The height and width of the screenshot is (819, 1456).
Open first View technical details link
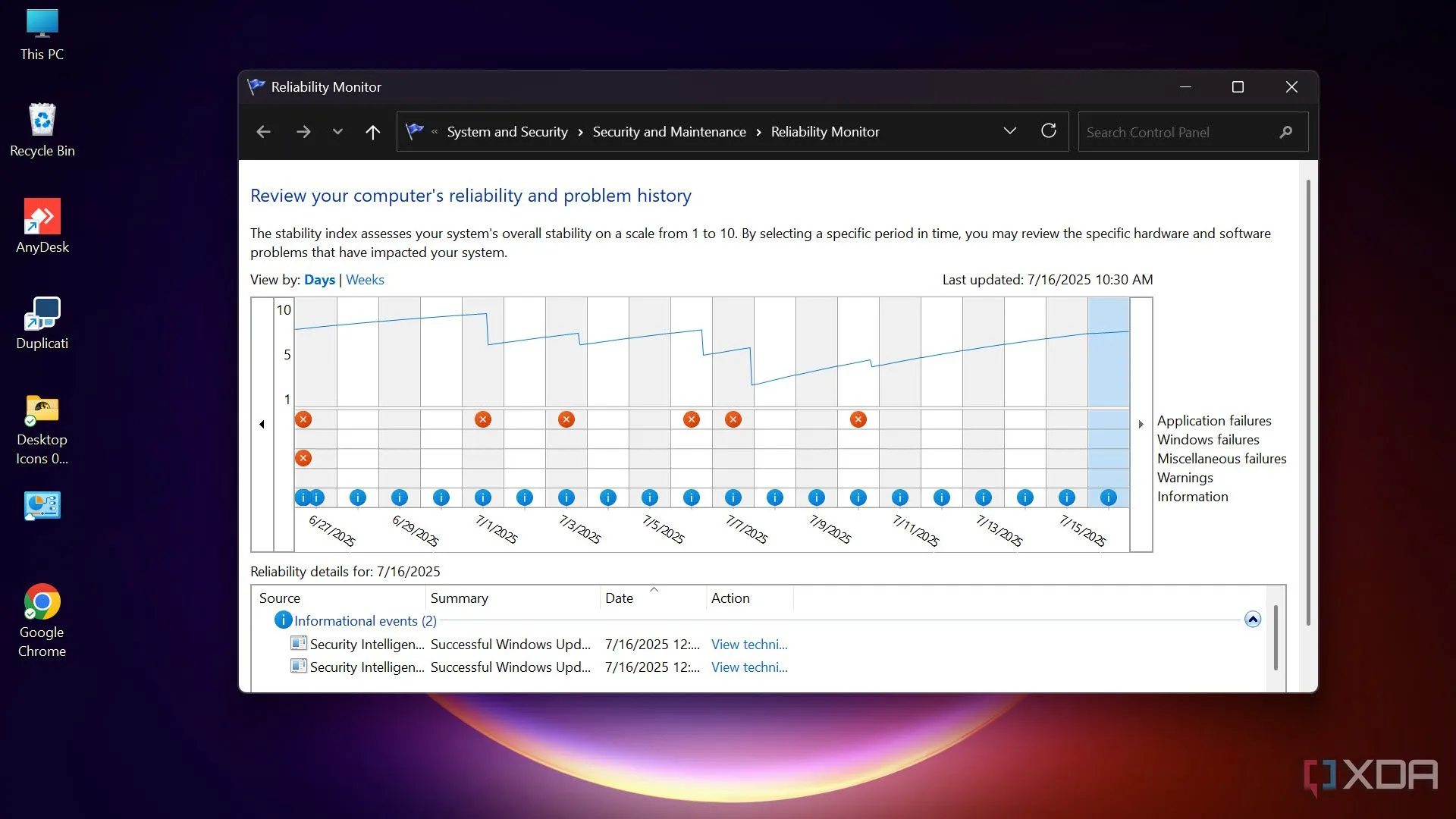tap(748, 645)
